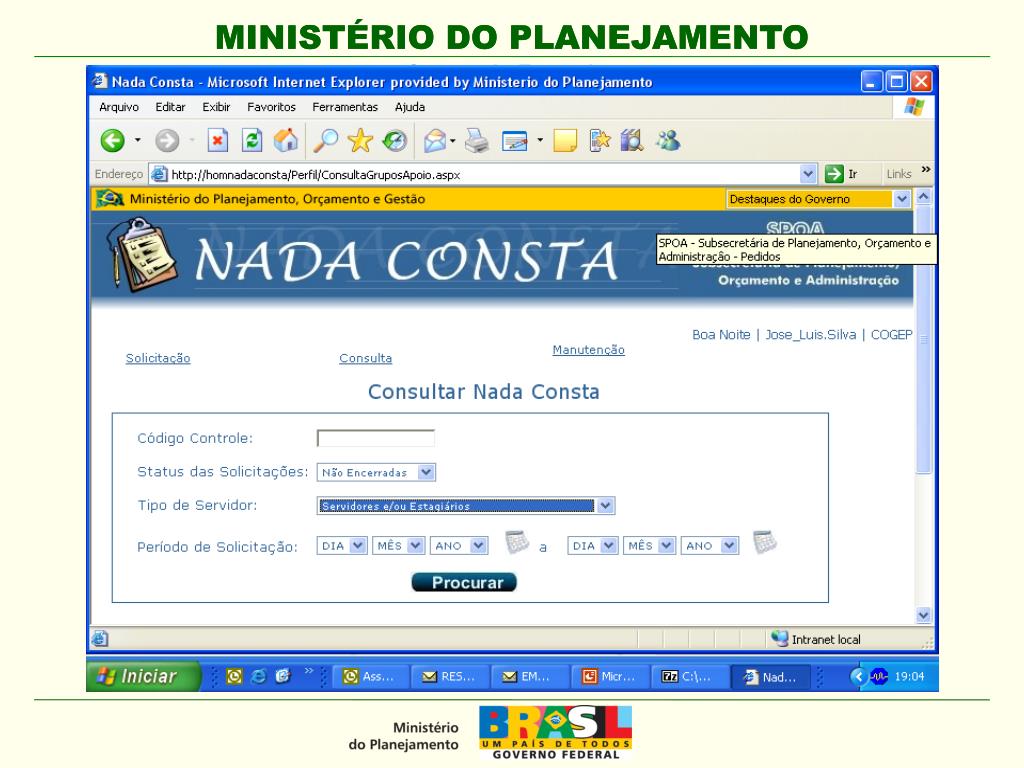Switch to the Micr... taskbar window
This screenshot has width=1024, height=768.
click(609, 677)
